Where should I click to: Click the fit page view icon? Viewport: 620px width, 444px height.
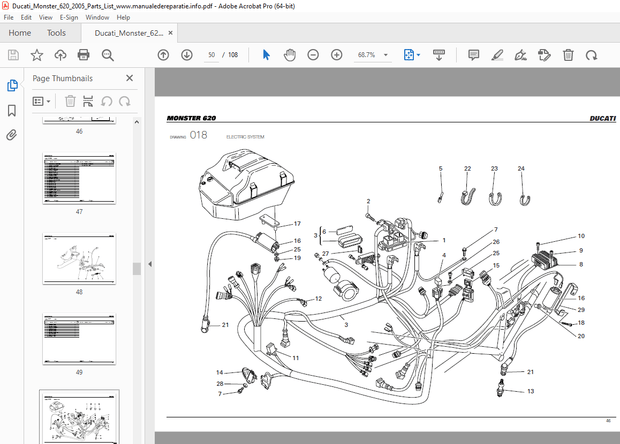(x=408, y=55)
